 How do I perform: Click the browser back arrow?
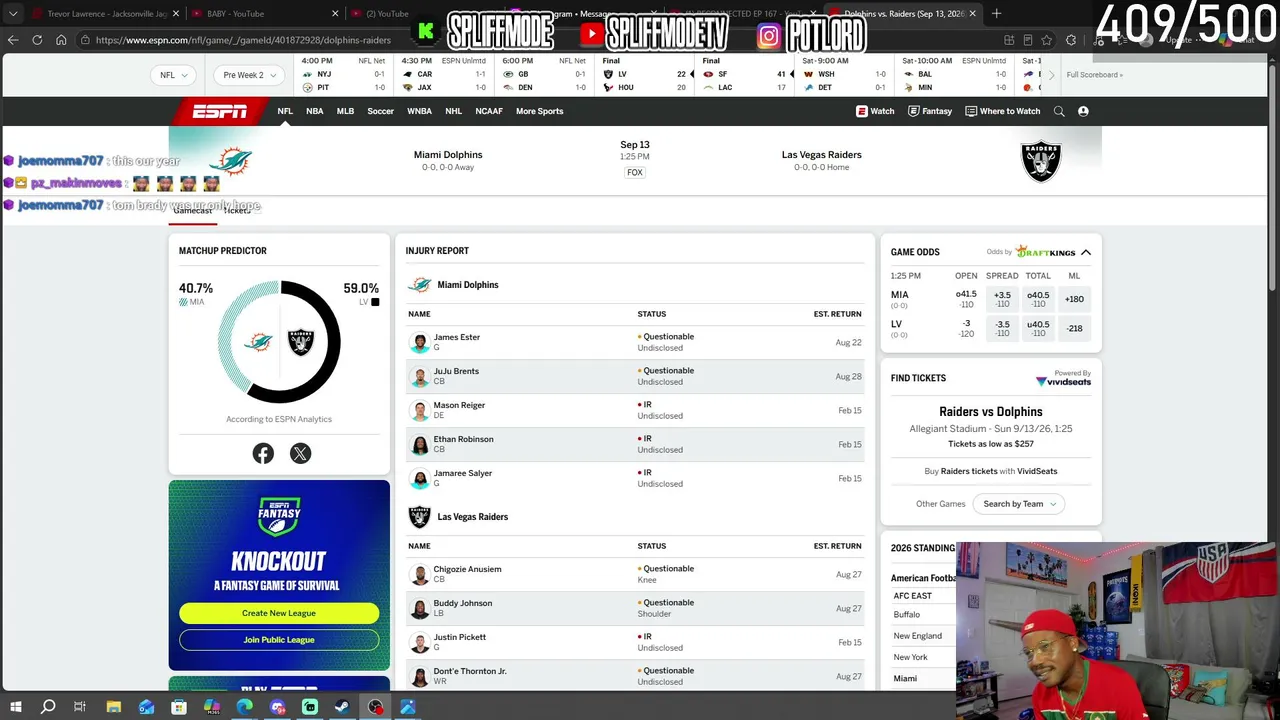coord(13,40)
